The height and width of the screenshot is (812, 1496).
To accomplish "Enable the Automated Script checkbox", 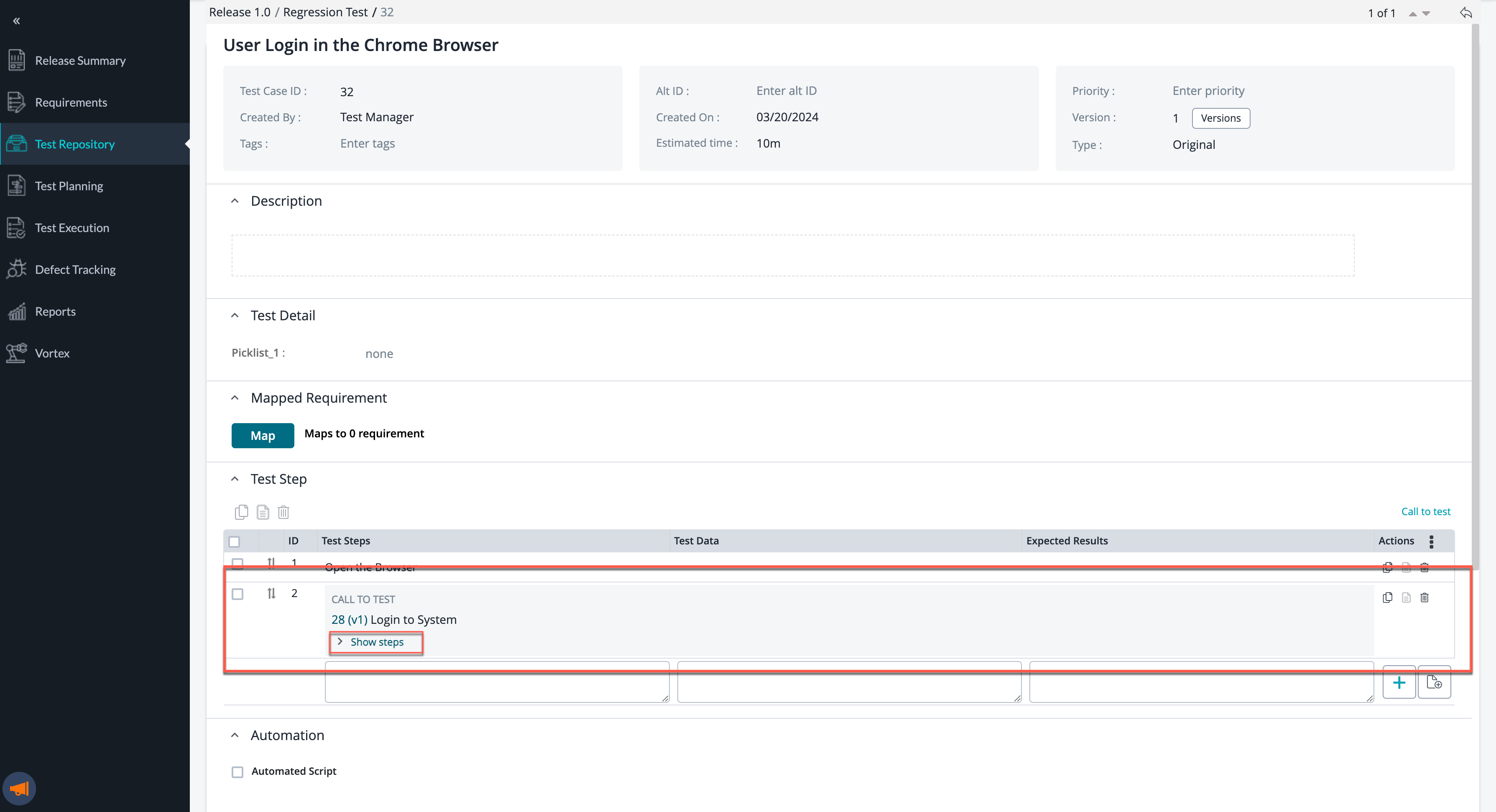I will [x=238, y=771].
